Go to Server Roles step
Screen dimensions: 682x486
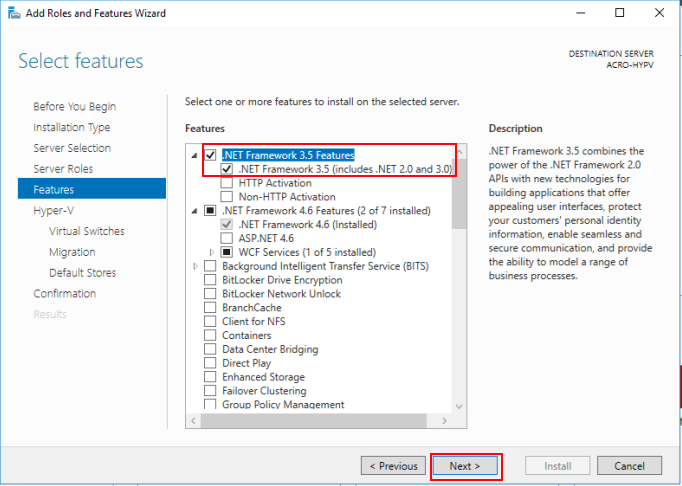[63, 169]
